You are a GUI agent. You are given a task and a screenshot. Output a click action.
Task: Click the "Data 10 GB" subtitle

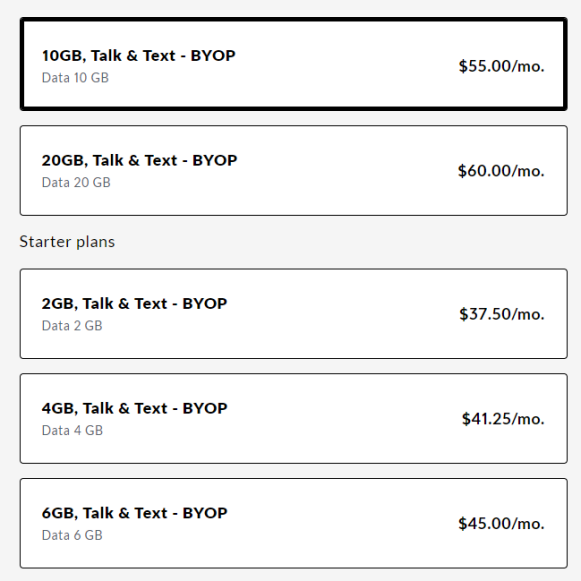(x=75, y=78)
